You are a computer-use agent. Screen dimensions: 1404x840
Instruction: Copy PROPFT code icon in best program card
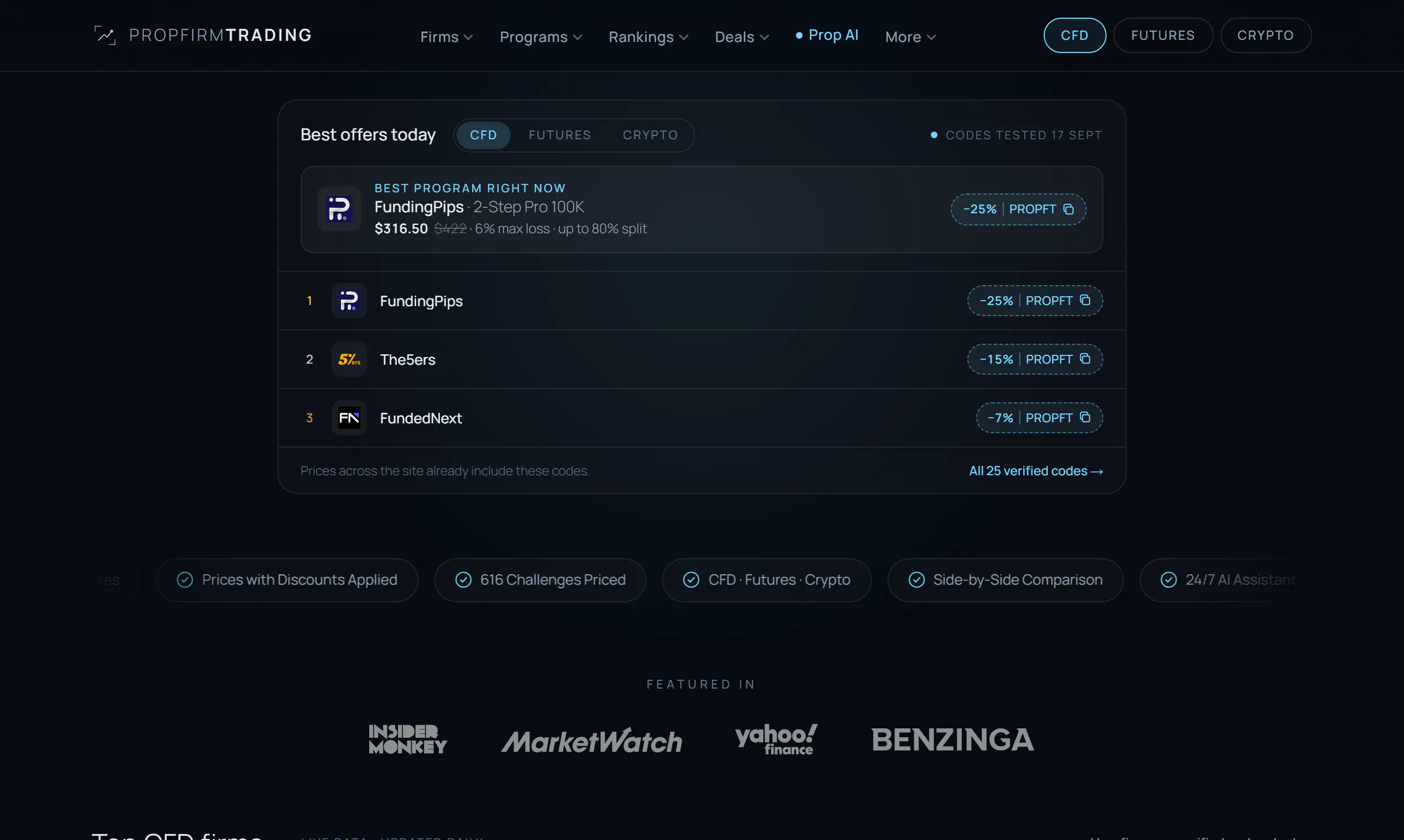1068,209
